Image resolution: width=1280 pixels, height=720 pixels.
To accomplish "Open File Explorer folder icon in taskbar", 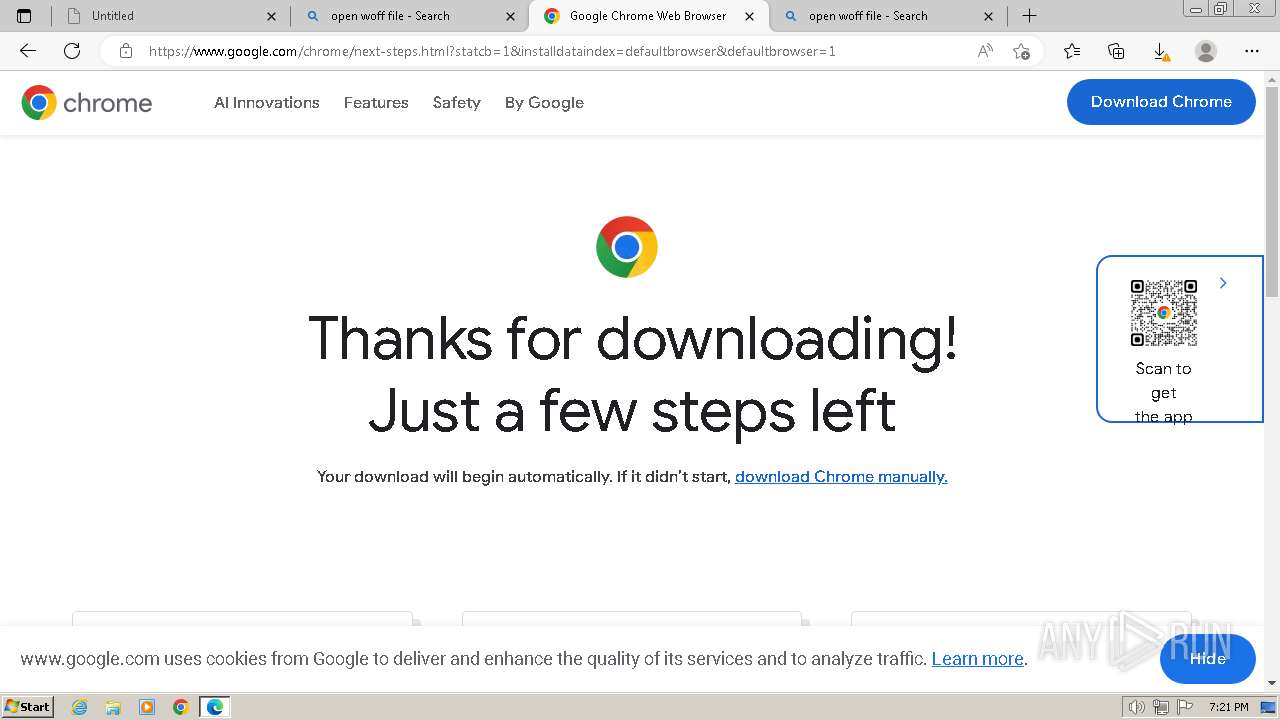I will [x=113, y=707].
